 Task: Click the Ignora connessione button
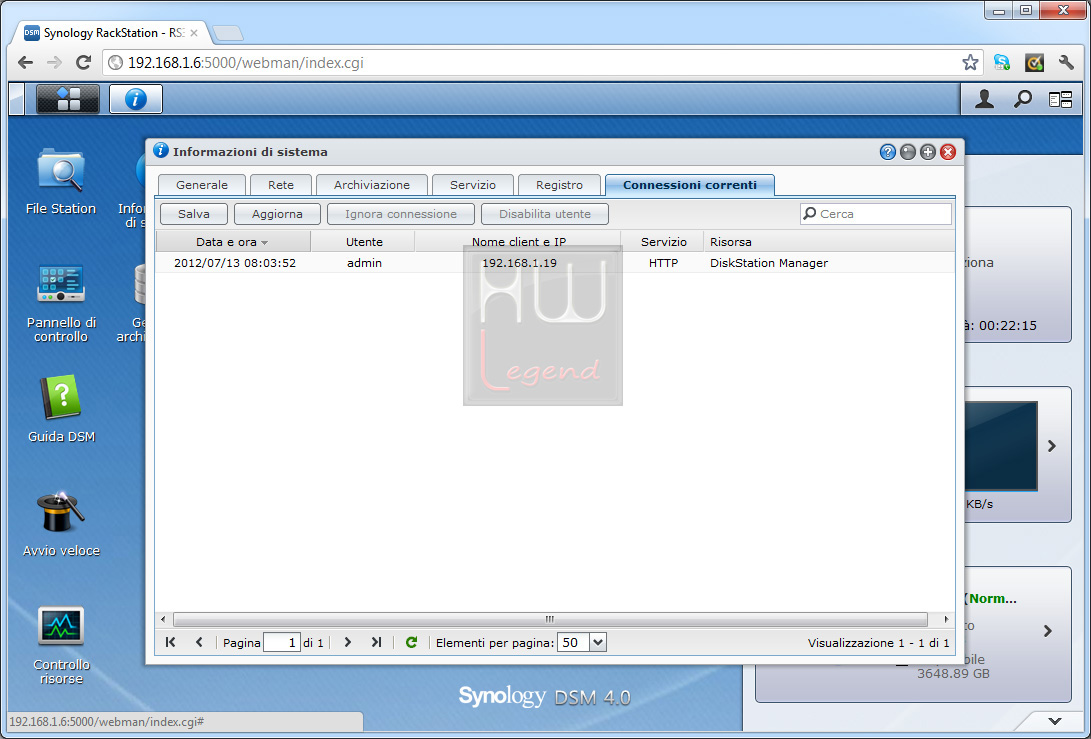401,214
